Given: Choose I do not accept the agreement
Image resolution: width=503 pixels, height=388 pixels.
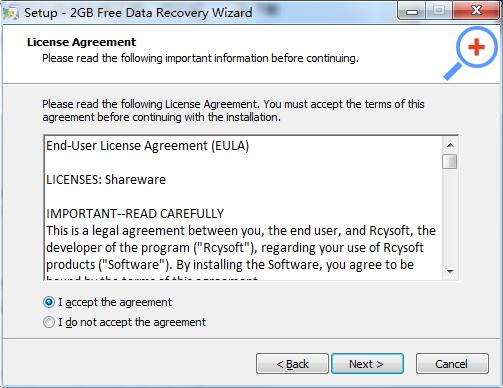Looking at the screenshot, I should [x=124, y=322].
